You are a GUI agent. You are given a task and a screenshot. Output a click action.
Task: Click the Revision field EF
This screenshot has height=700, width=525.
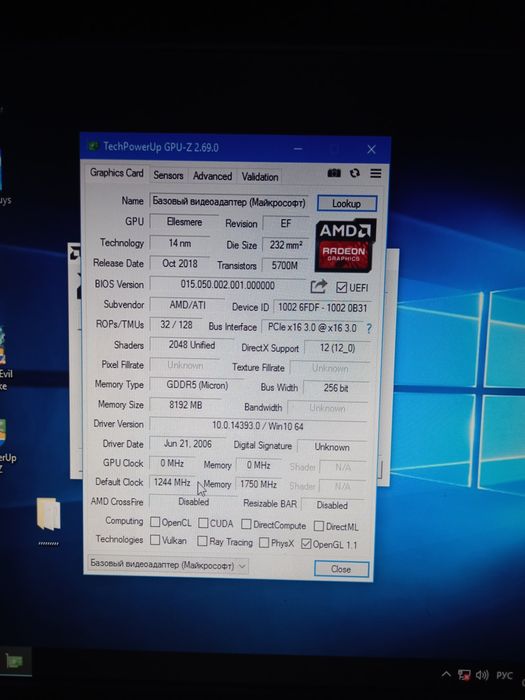(286, 224)
